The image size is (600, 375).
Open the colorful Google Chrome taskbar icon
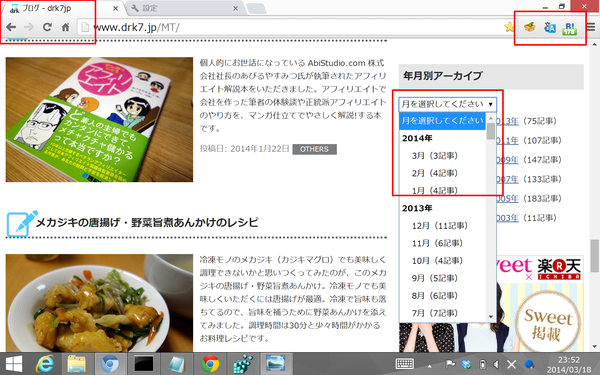point(210,364)
